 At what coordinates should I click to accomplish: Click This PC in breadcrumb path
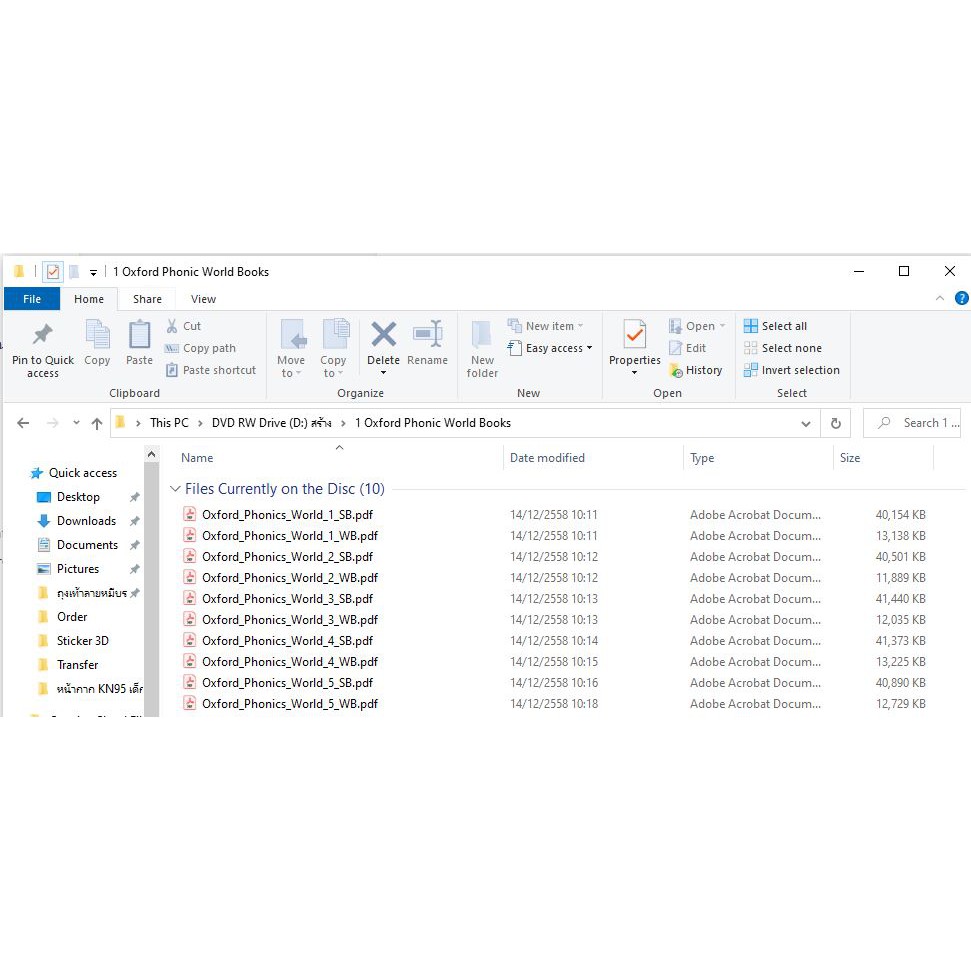coord(169,423)
